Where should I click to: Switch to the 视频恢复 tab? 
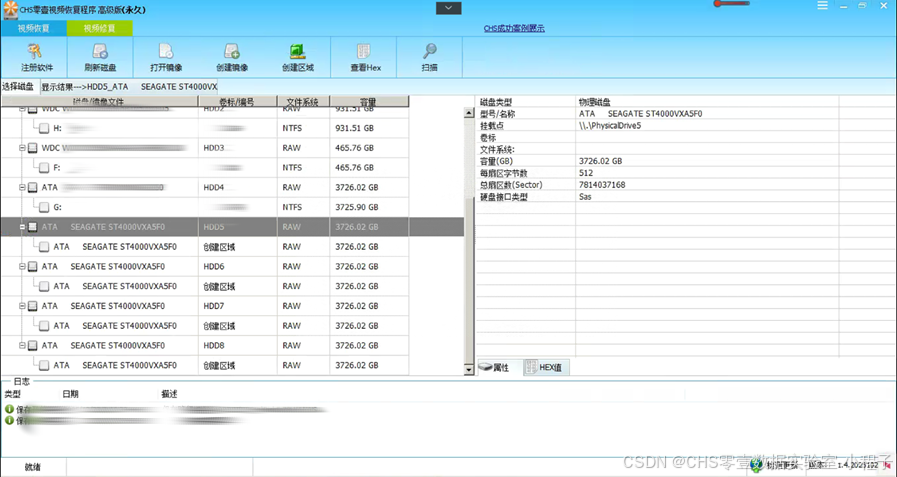[x=34, y=28]
